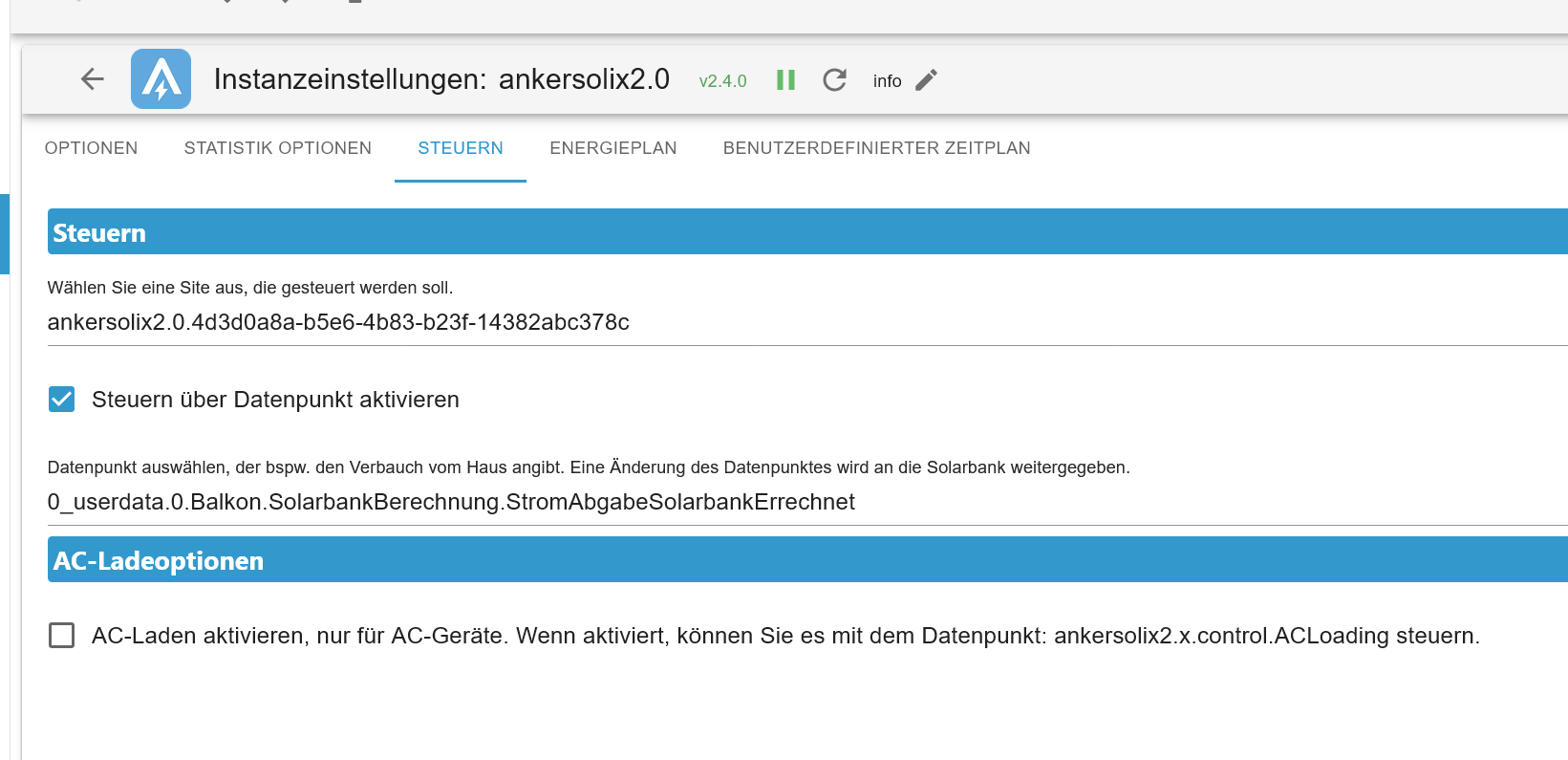Image resolution: width=1568 pixels, height=760 pixels.
Task: Click the 'Datenpunkt auswählen' description text
Action: [589, 467]
